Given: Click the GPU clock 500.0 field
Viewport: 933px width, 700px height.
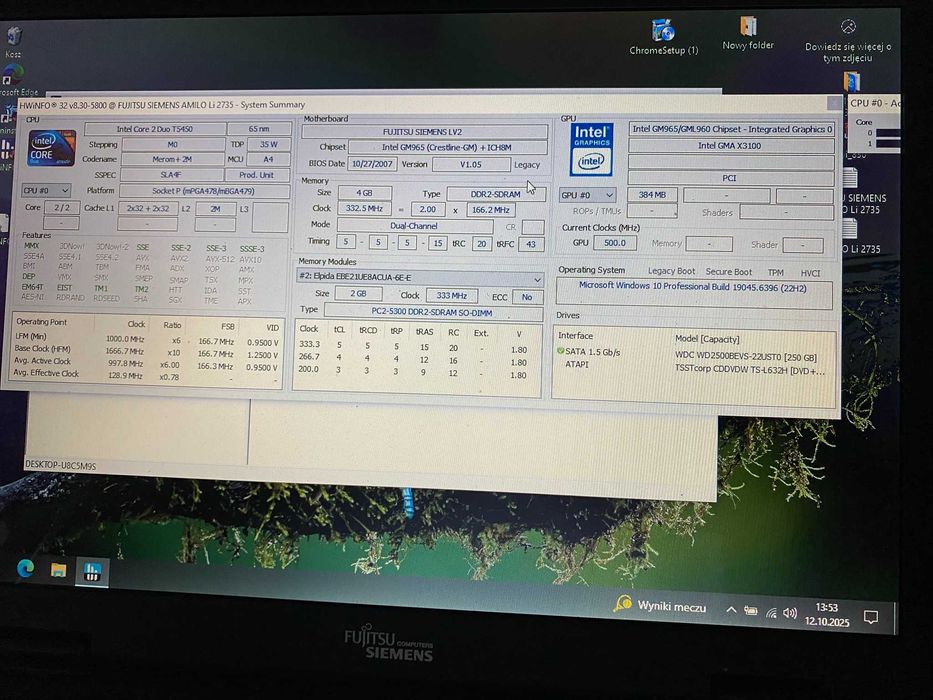Looking at the screenshot, I should 615,243.
